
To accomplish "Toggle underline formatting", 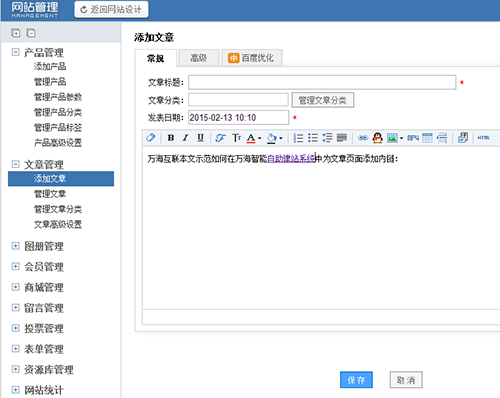I will (x=200, y=138).
